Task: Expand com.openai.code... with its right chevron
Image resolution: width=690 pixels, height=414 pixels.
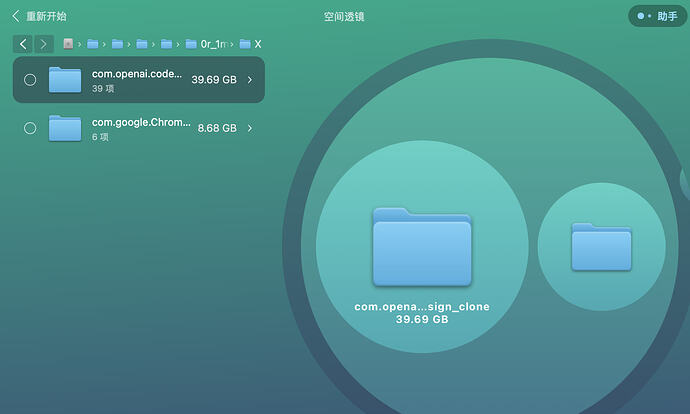Action: click(250, 80)
